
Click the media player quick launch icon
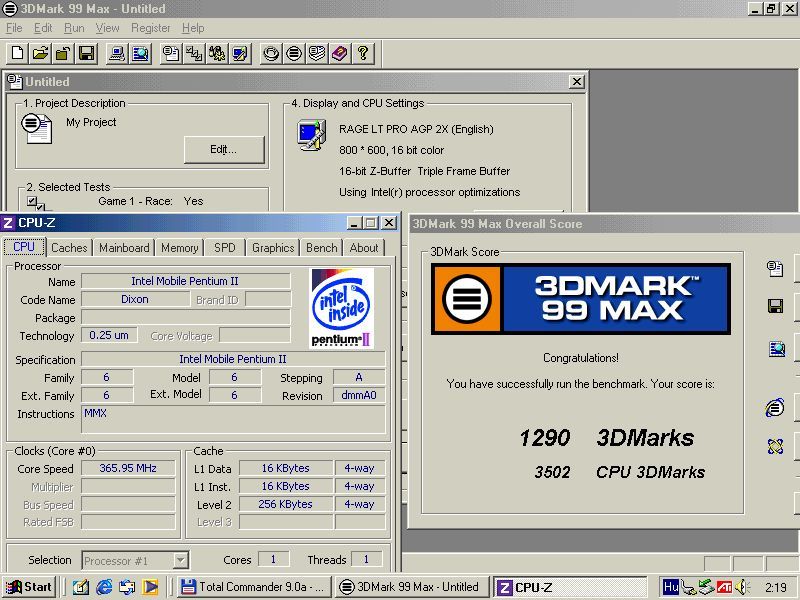pos(150,587)
